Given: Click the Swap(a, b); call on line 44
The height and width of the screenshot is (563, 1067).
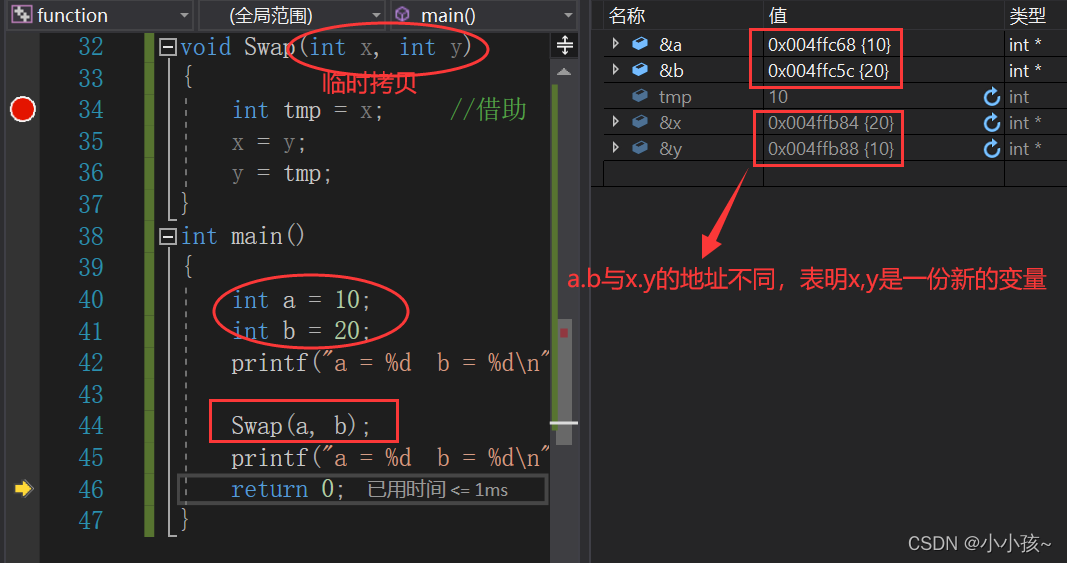Looking at the screenshot, I should pyautogui.click(x=301, y=425).
